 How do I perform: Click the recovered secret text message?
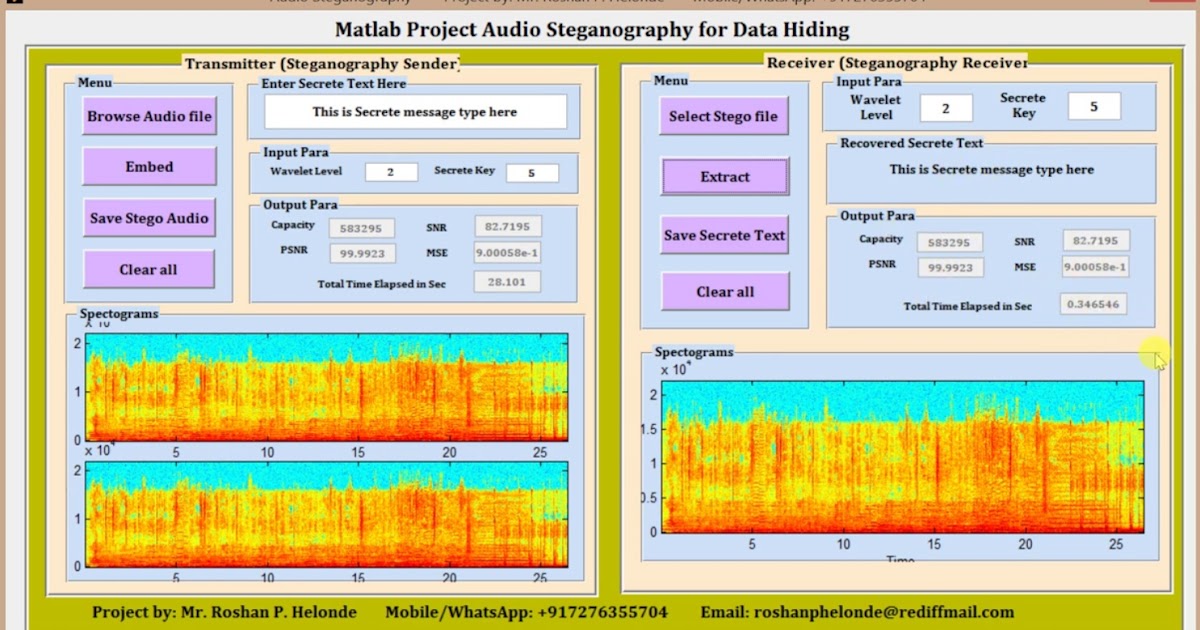coord(991,170)
